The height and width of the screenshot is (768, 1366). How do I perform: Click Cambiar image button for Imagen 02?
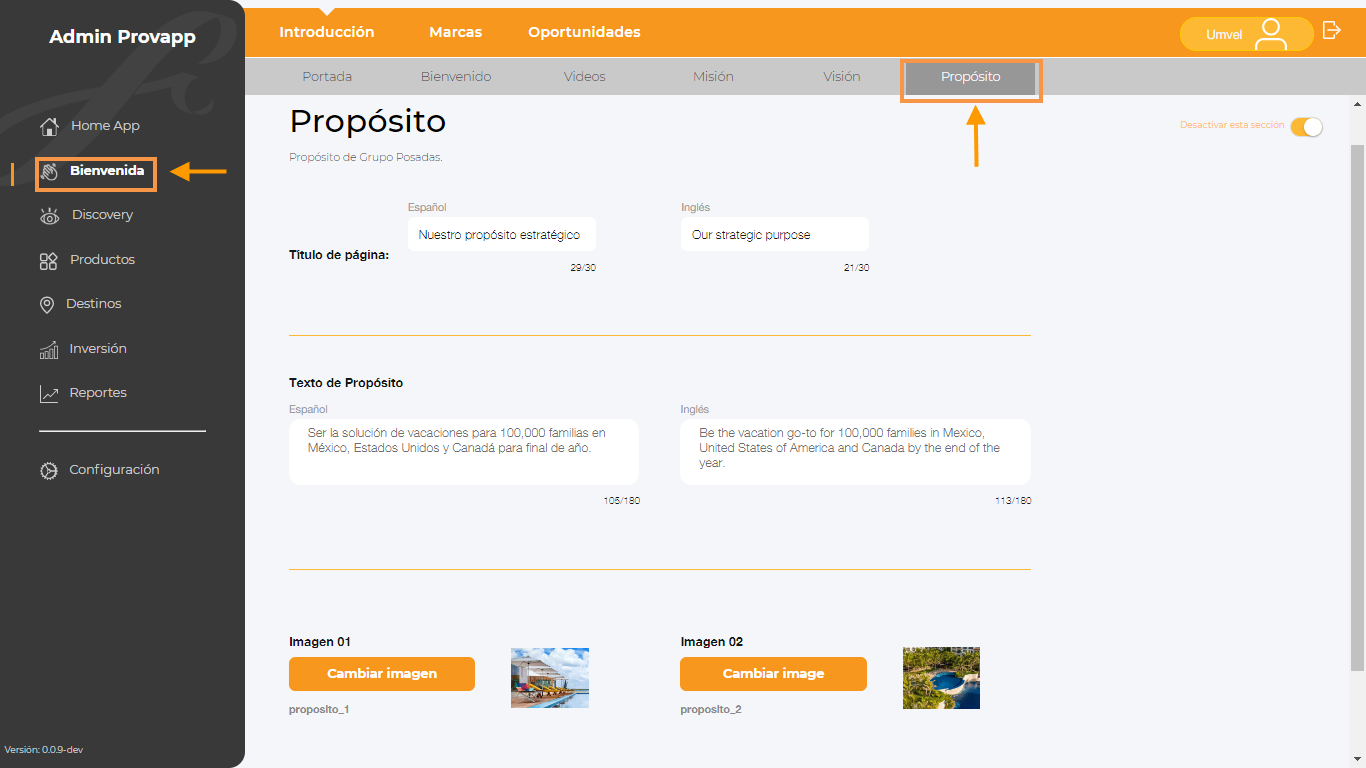coord(773,674)
